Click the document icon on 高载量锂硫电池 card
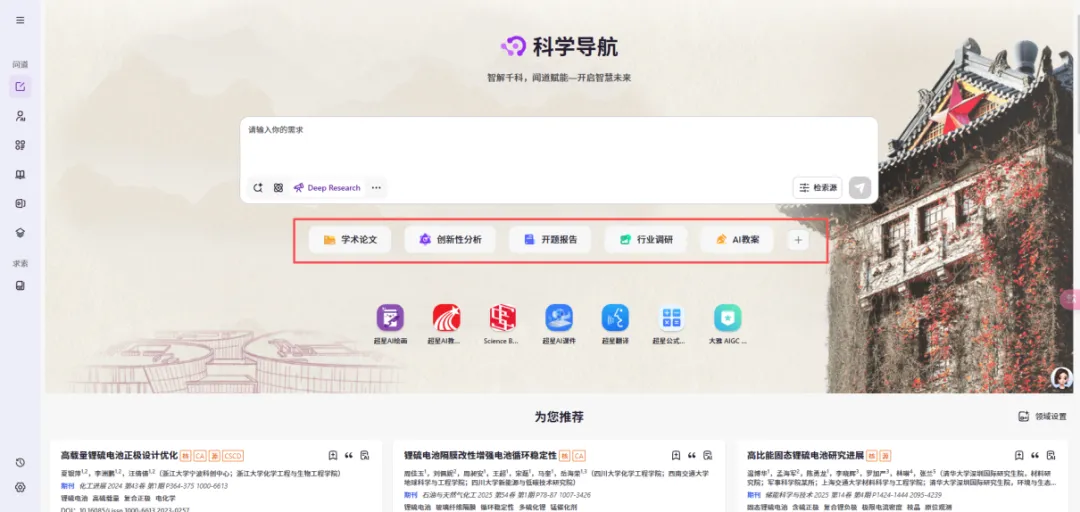Image resolution: width=1080 pixels, height=512 pixels. click(x=365, y=455)
